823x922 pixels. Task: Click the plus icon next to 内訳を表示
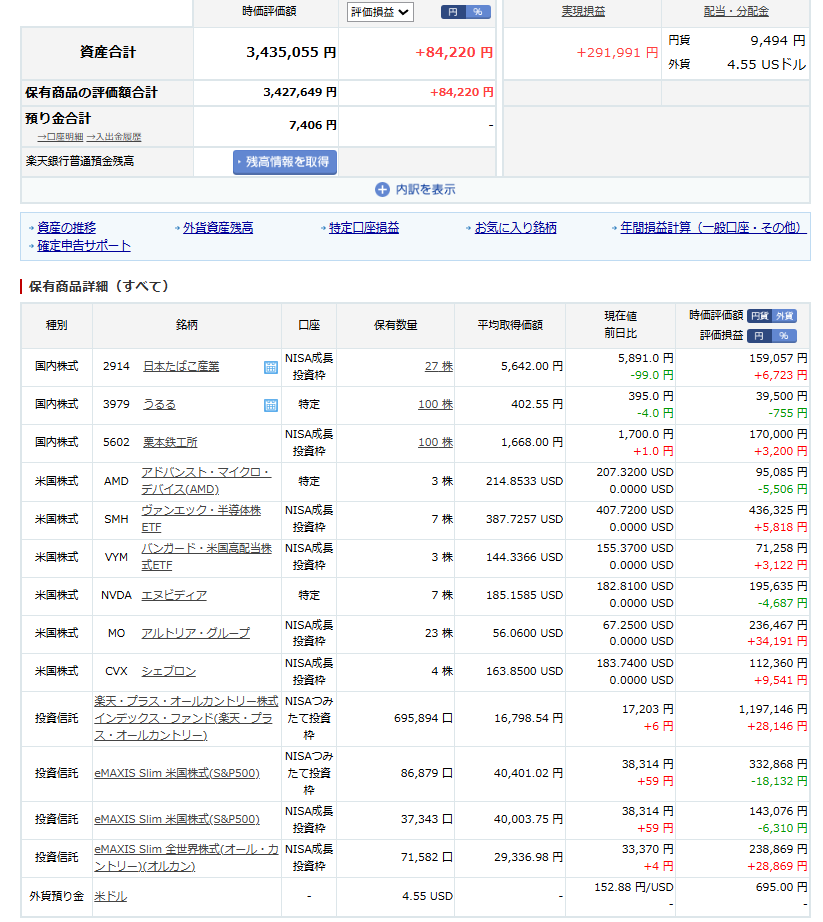[x=382, y=189]
